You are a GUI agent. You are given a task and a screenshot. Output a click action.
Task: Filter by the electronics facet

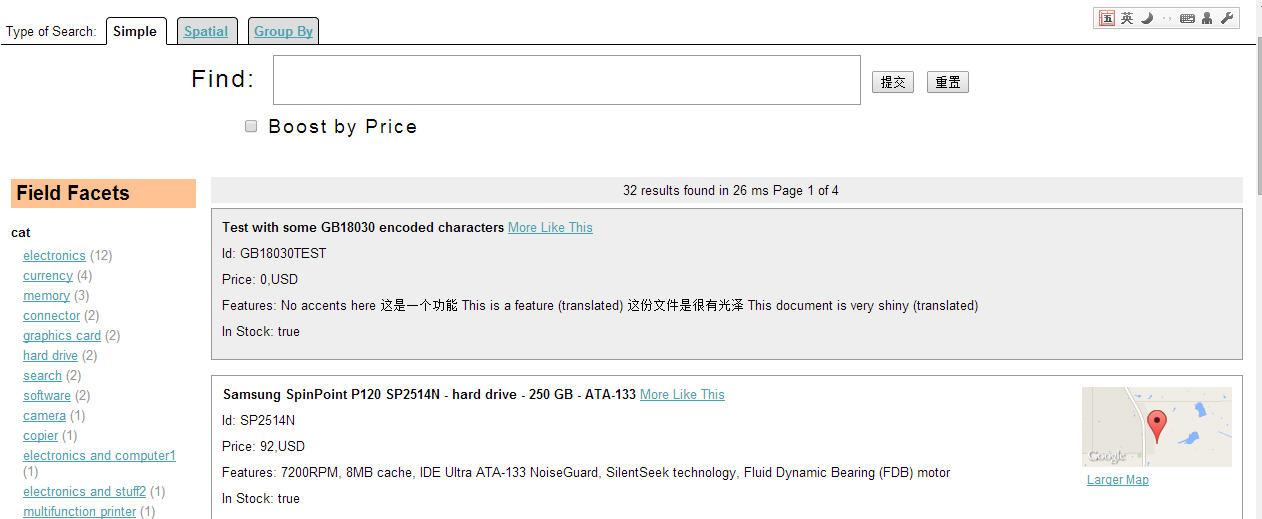tap(54, 255)
